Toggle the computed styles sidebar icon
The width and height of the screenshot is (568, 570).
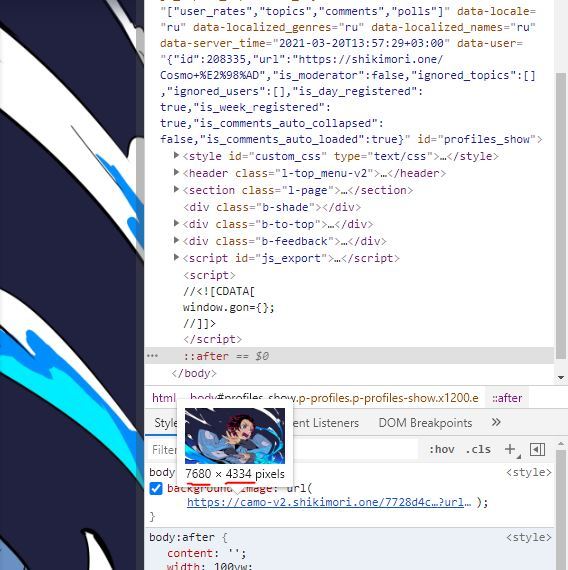pos(537,449)
